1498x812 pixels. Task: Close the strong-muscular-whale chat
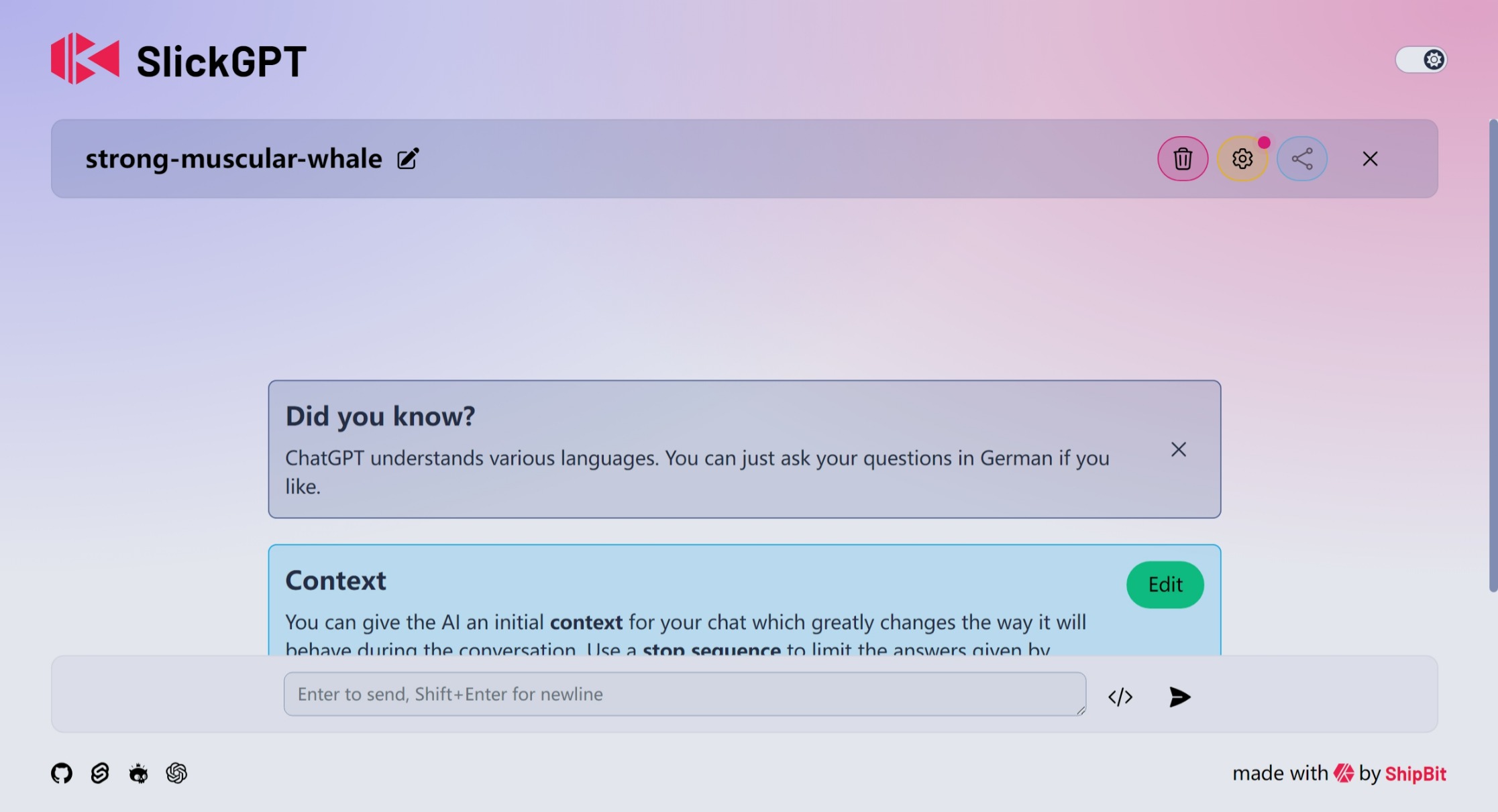[x=1370, y=159]
